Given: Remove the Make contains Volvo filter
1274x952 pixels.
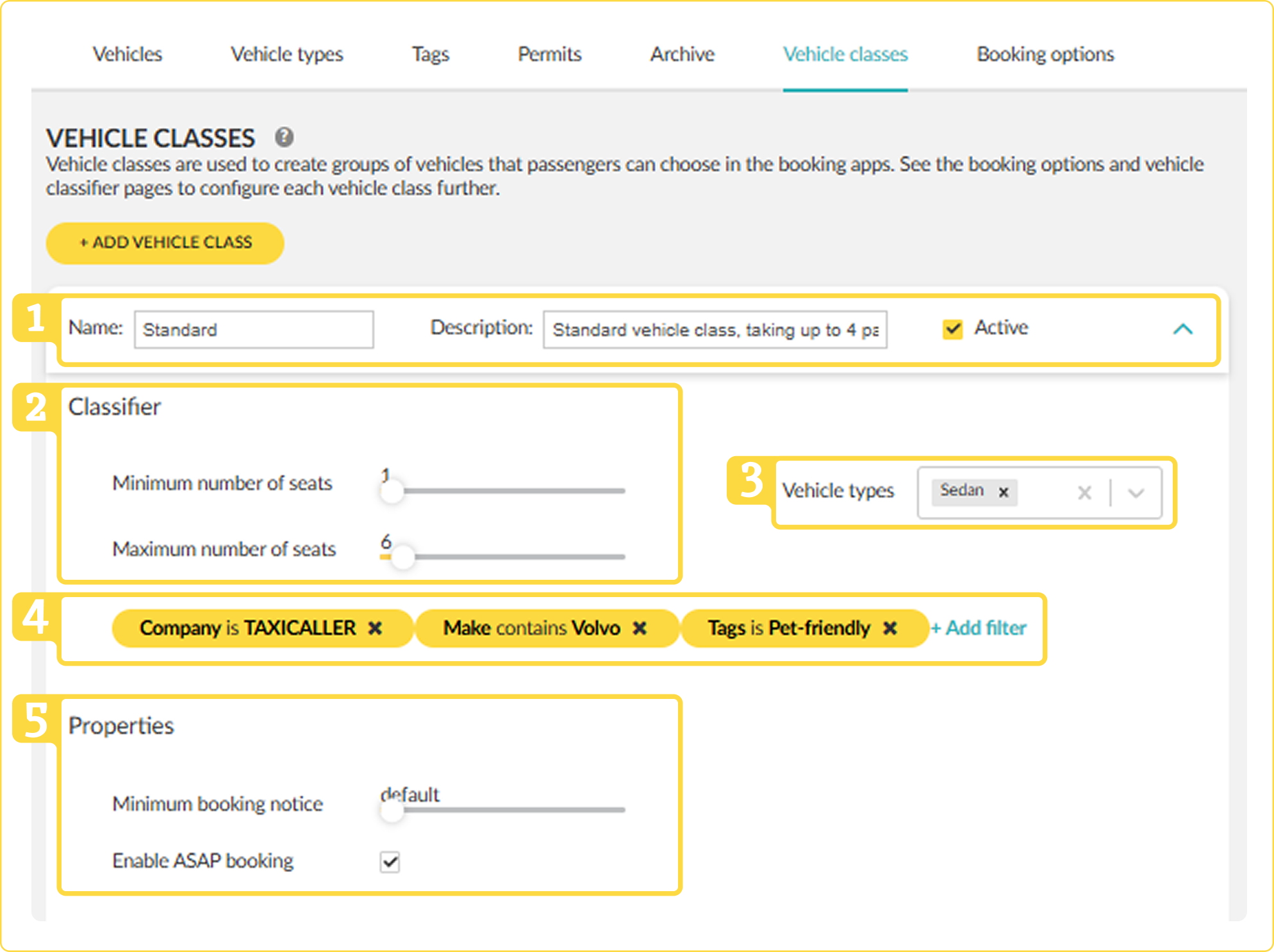Looking at the screenshot, I should click(x=640, y=628).
